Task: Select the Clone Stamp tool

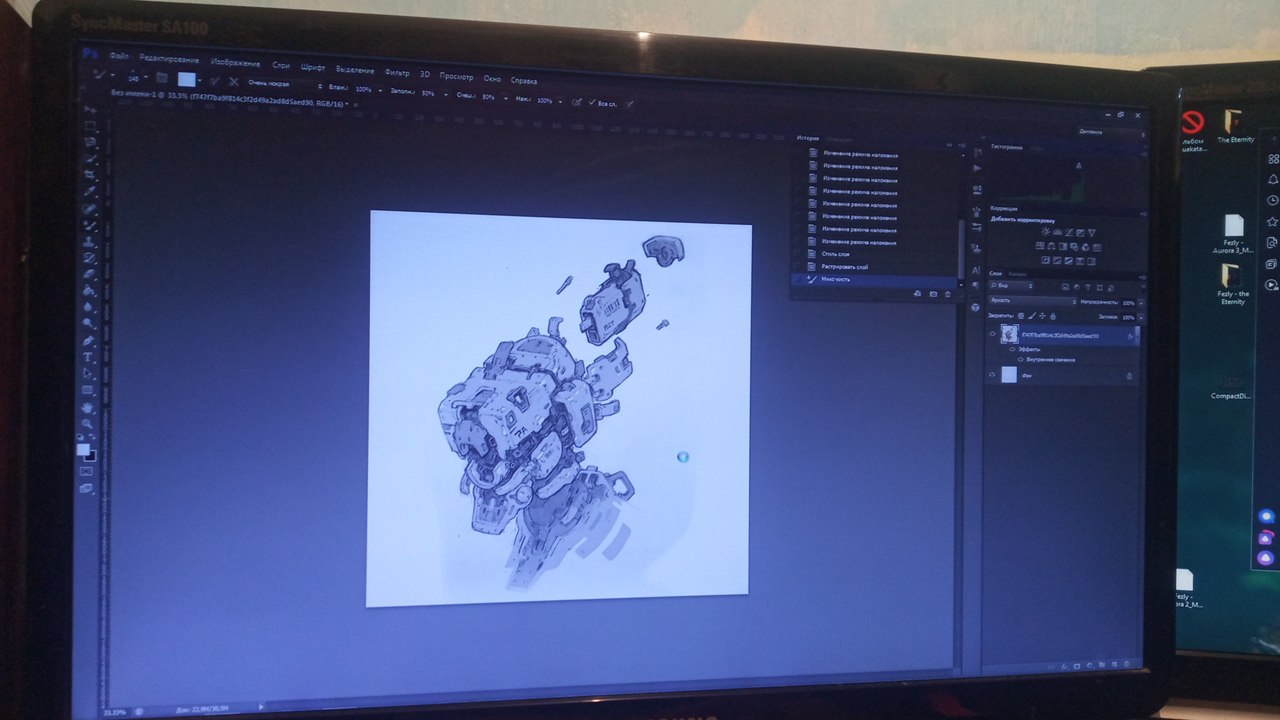Action: tap(89, 243)
